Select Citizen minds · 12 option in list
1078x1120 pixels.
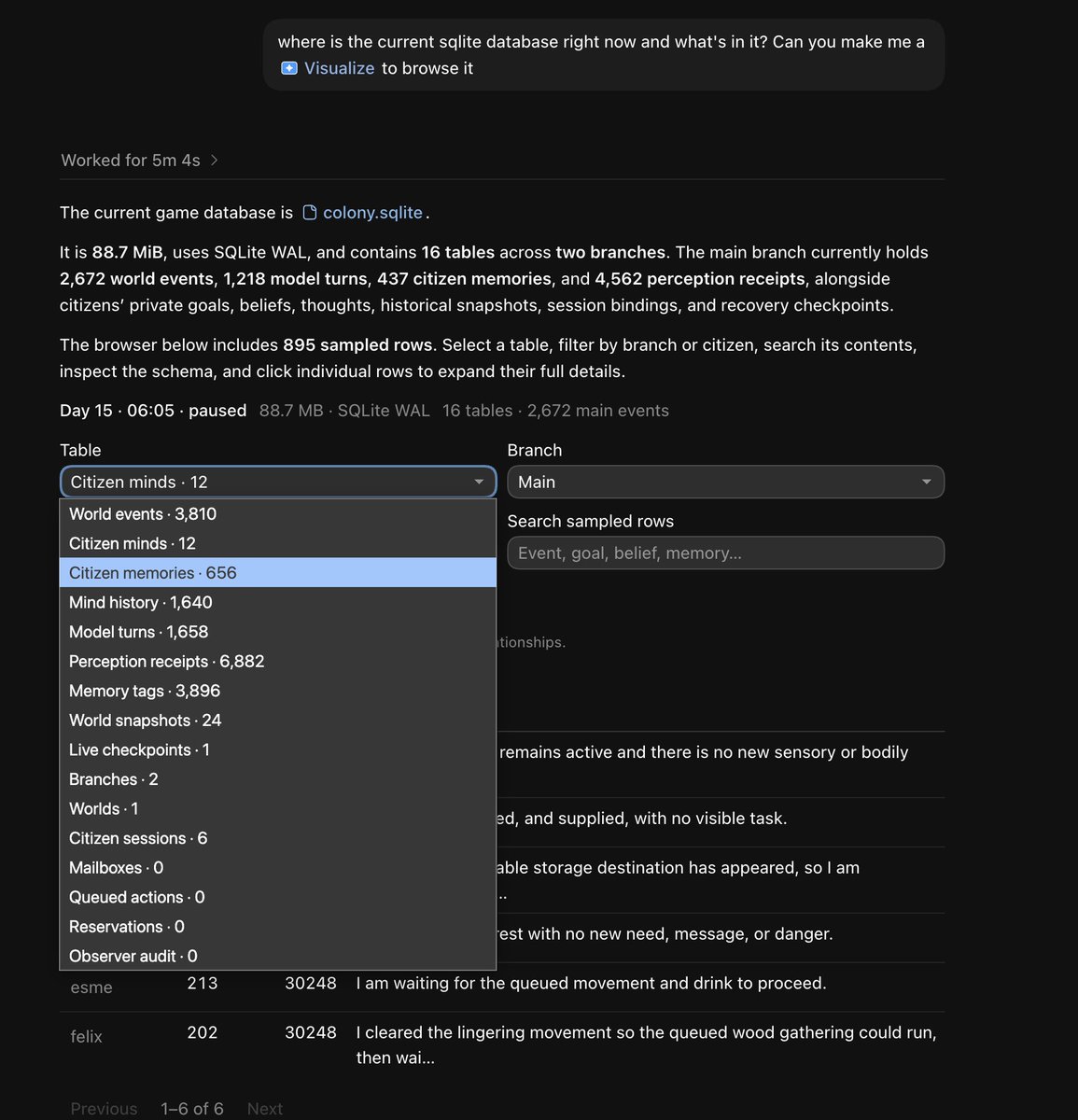tap(278, 543)
